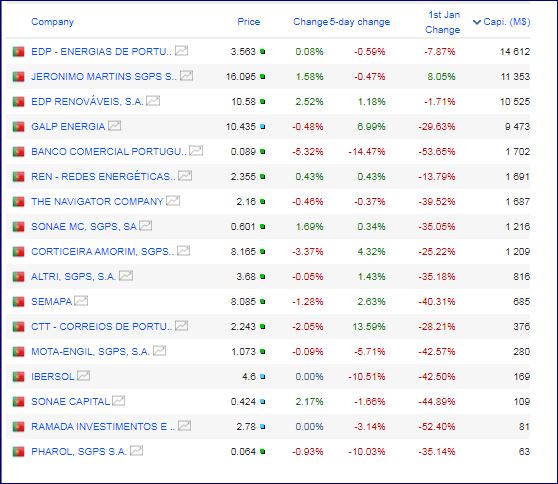This screenshot has width=558, height=484.
Task: Open chart icon beside Altri, SGPS, S.A.
Action: pos(126,276)
